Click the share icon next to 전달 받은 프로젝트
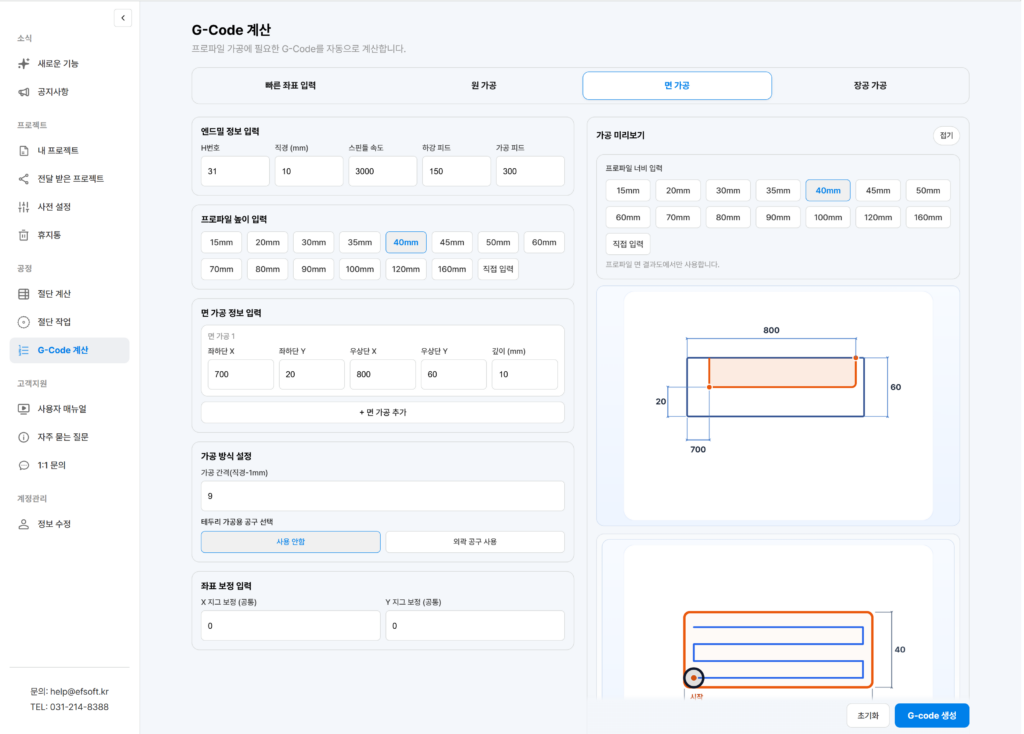 click(x=24, y=179)
